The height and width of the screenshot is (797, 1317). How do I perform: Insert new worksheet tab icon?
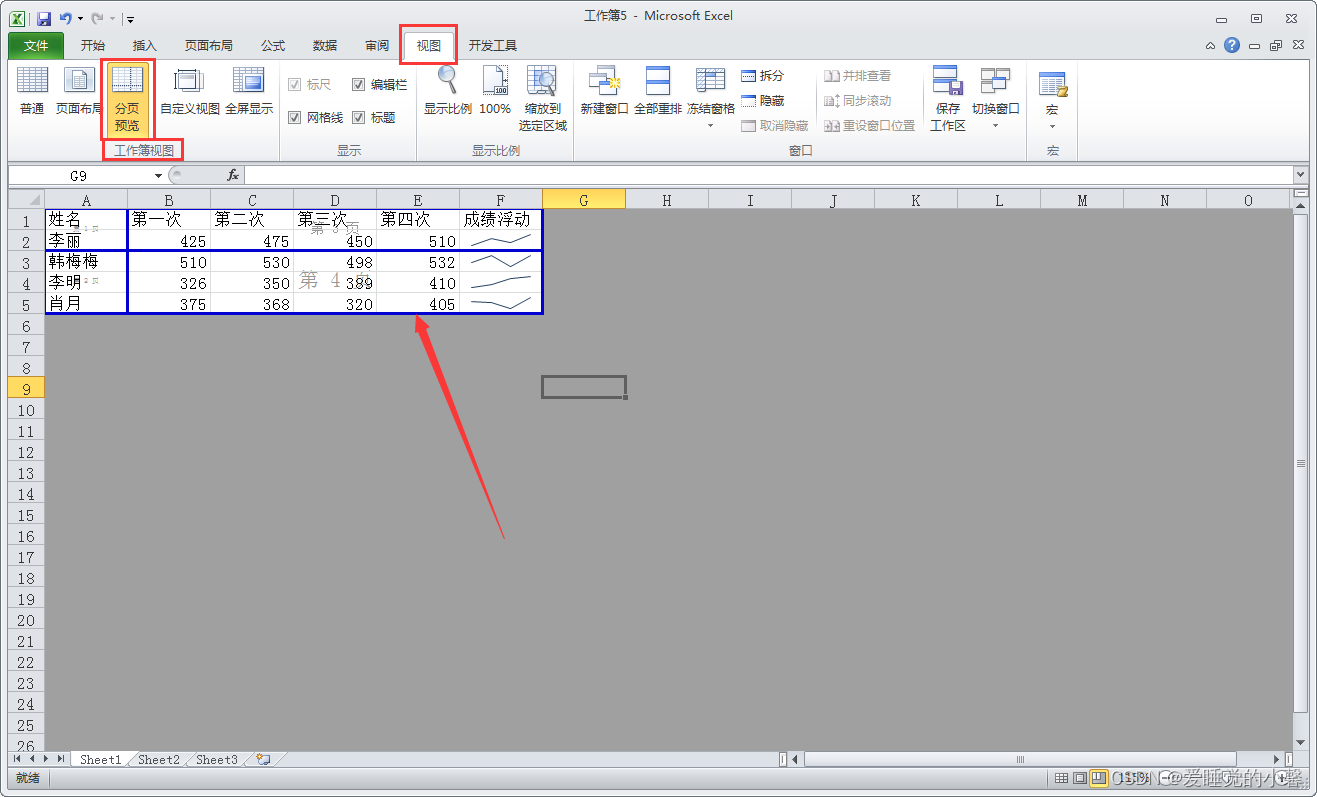(x=263, y=759)
